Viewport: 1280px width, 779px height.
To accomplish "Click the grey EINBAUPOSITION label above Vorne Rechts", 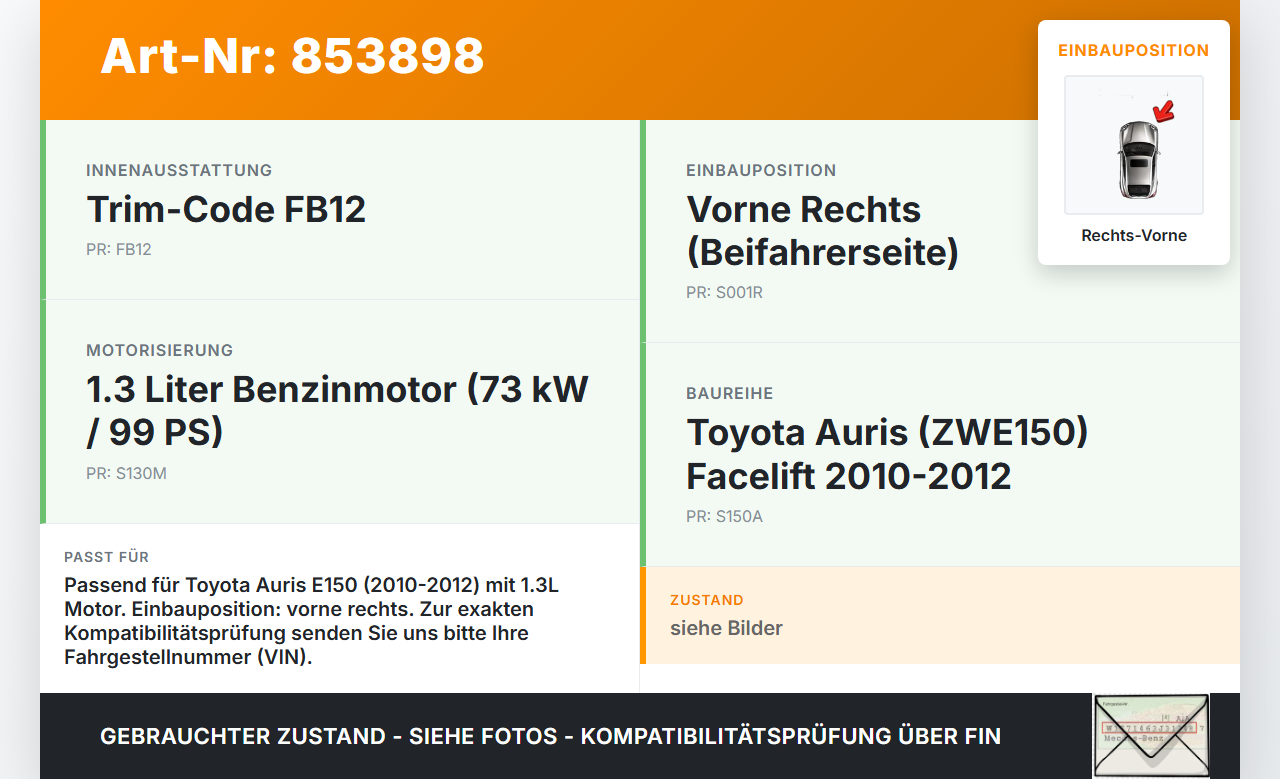I will pyautogui.click(x=761, y=170).
